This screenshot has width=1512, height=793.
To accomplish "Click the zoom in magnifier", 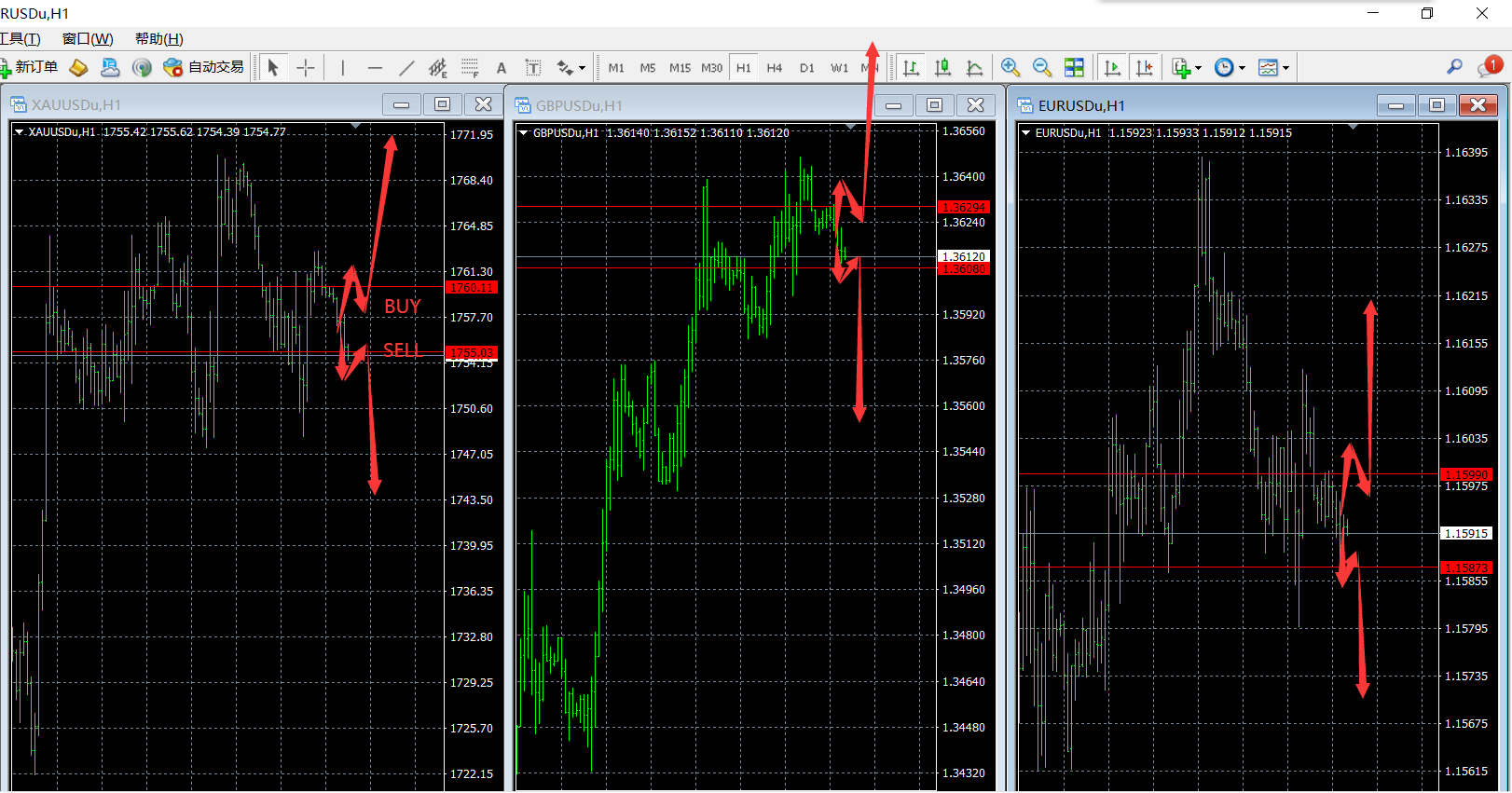I will (1010, 68).
